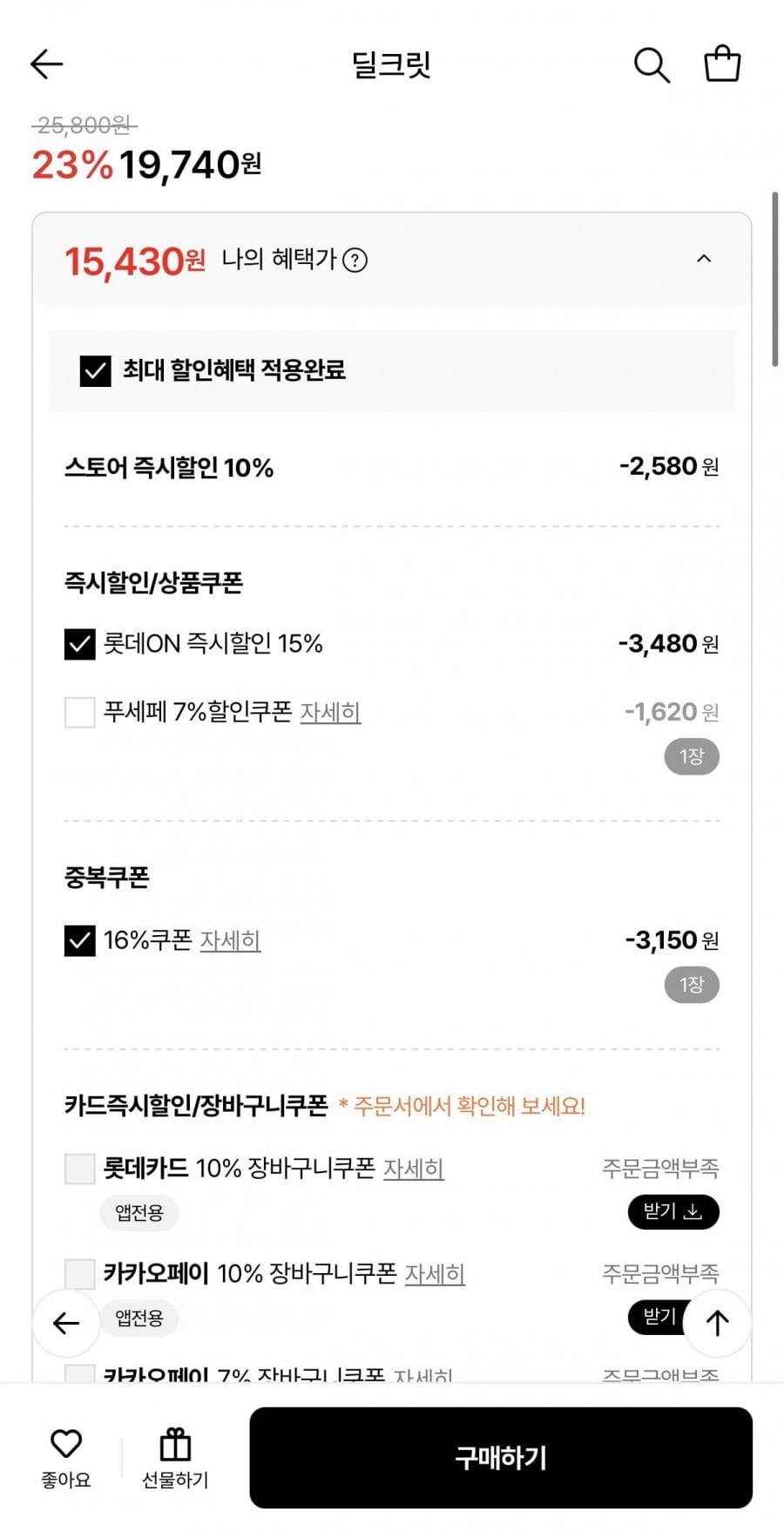This screenshot has height=1532, width=784.
Task: Check the 푸세페 7%할인쿠폰 checkbox
Action: [80, 712]
